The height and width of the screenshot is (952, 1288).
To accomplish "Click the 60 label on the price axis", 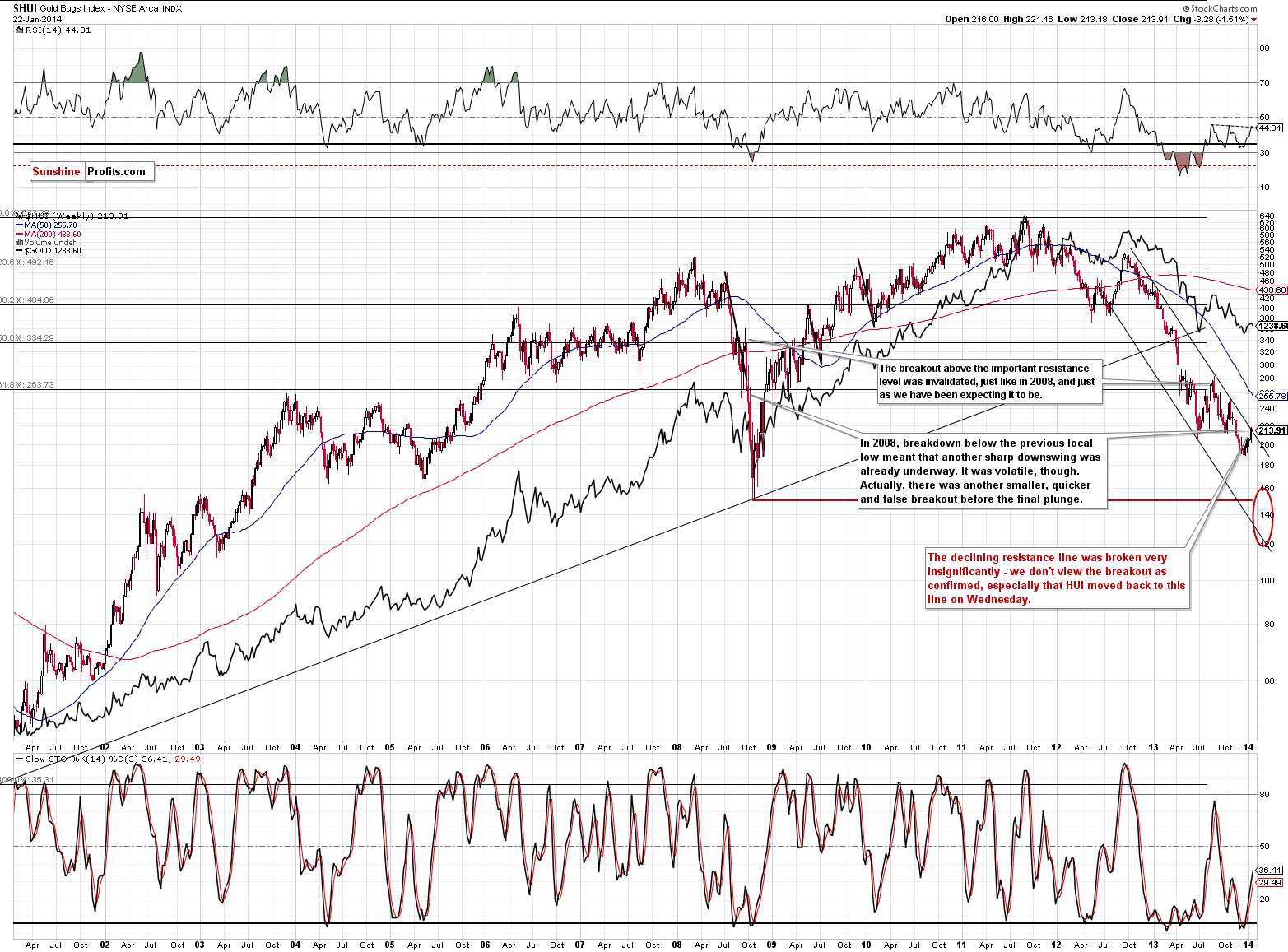I will (x=1268, y=681).
